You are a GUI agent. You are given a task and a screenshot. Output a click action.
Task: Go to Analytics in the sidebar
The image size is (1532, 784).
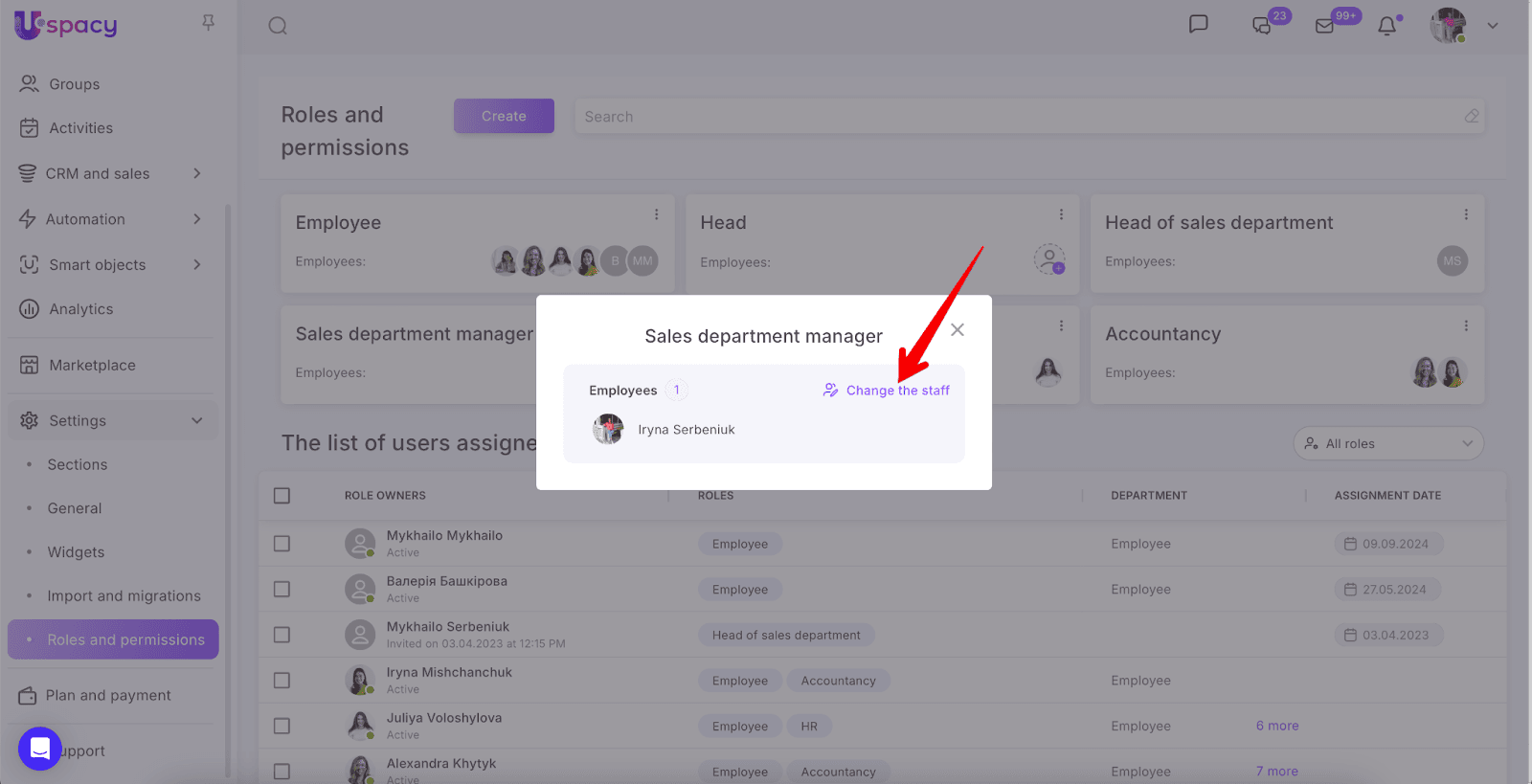pyautogui.click(x=81, y=309)
